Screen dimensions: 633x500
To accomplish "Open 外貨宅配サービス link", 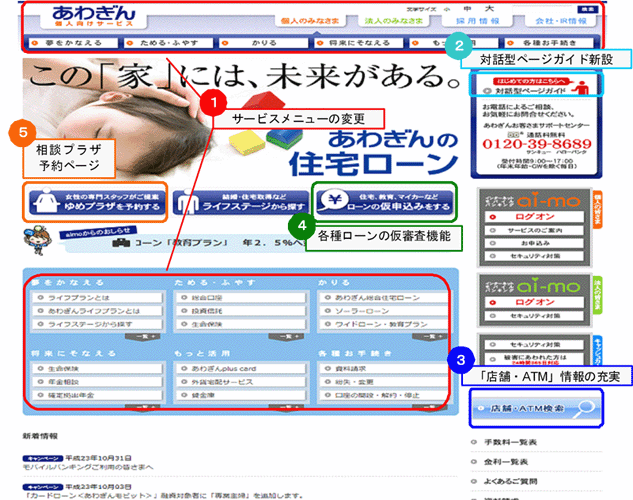I will [241, 382].
